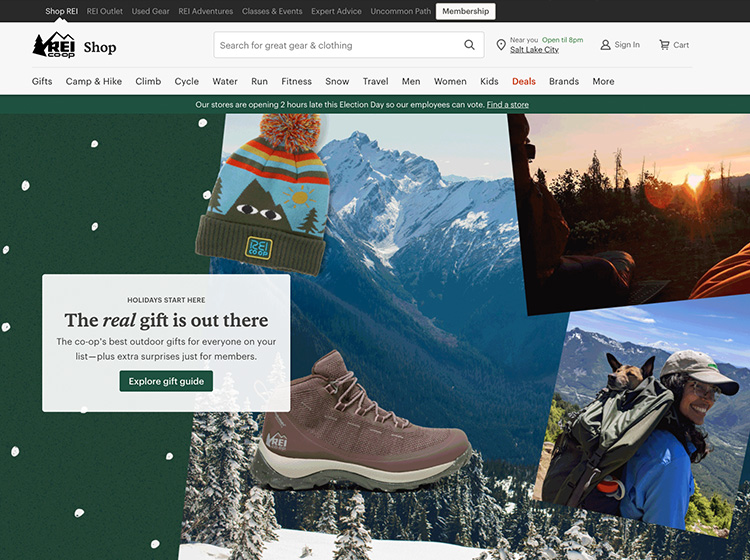
Task: Open the Run menu
Action: pos(259,81)
